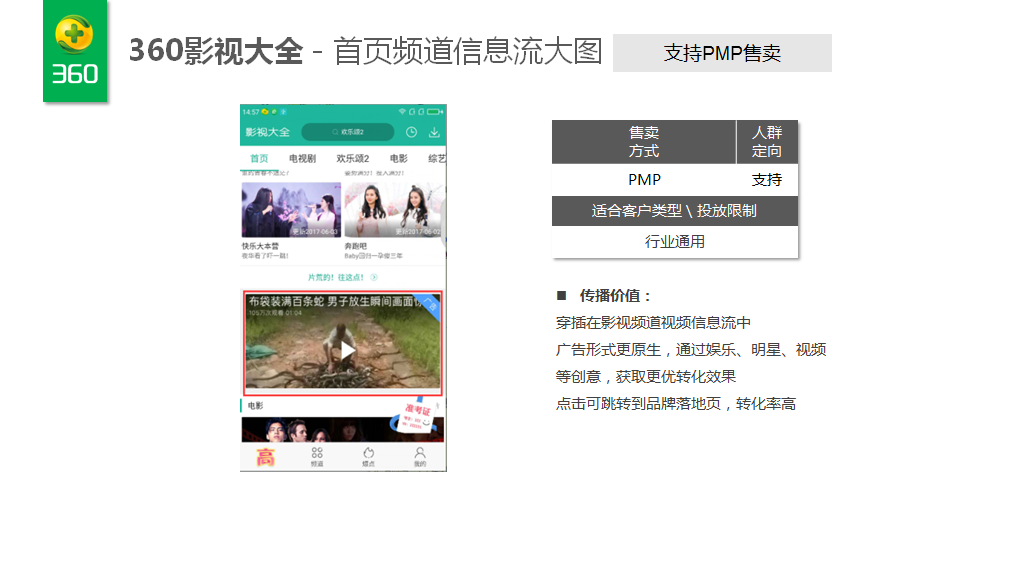
Task: Switch to the 电视剧 tab
Action: (x=302, y=158)
